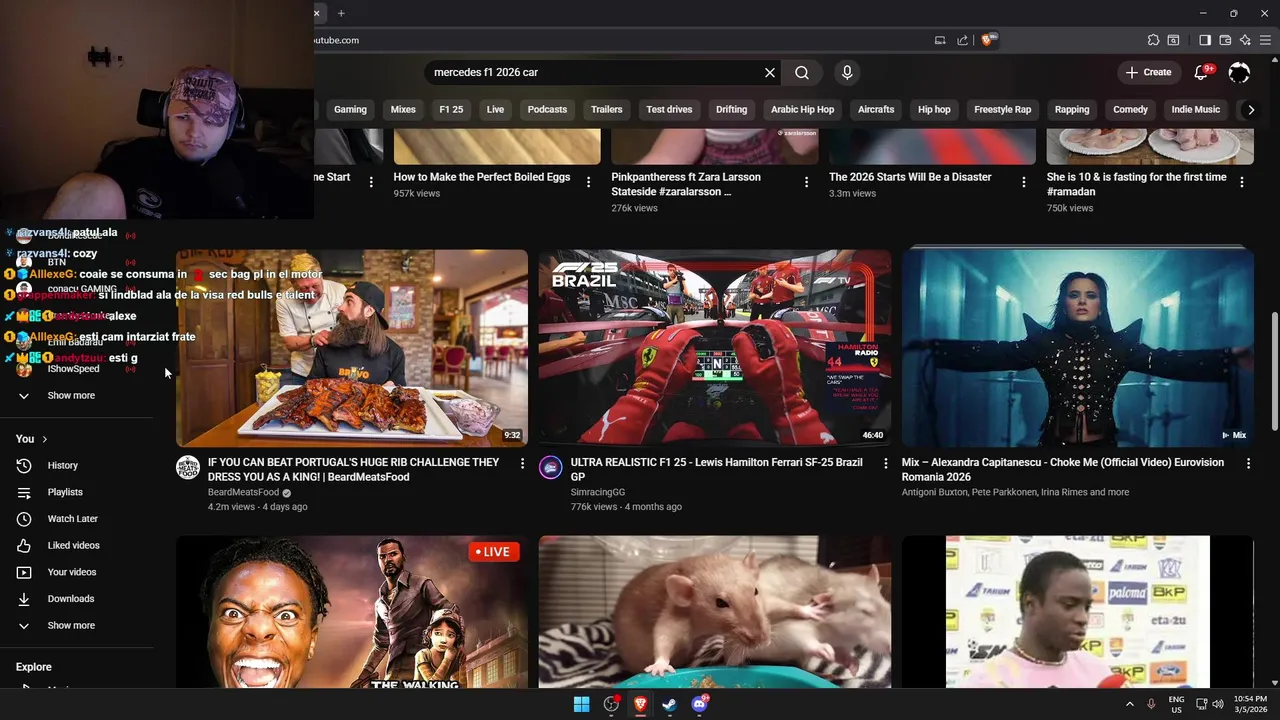Open SimracingGG channel avatar
Screen dimensions: 1280x720
pos(551,467)
